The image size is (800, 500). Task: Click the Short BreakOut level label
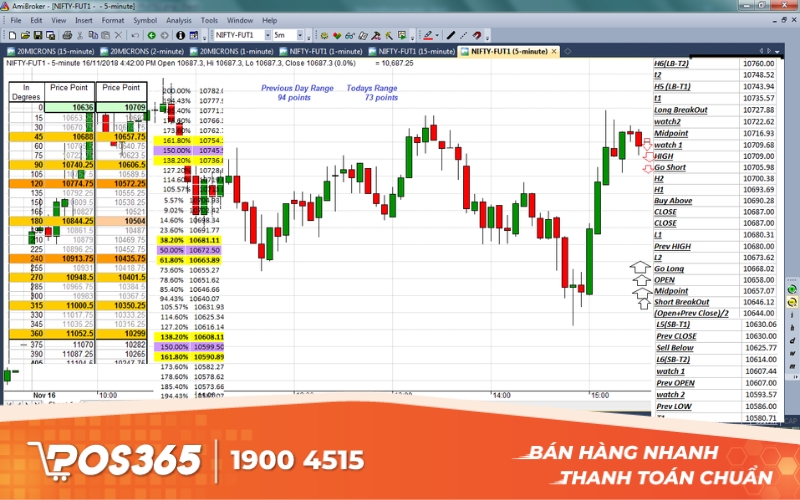(x=682, y=302)
